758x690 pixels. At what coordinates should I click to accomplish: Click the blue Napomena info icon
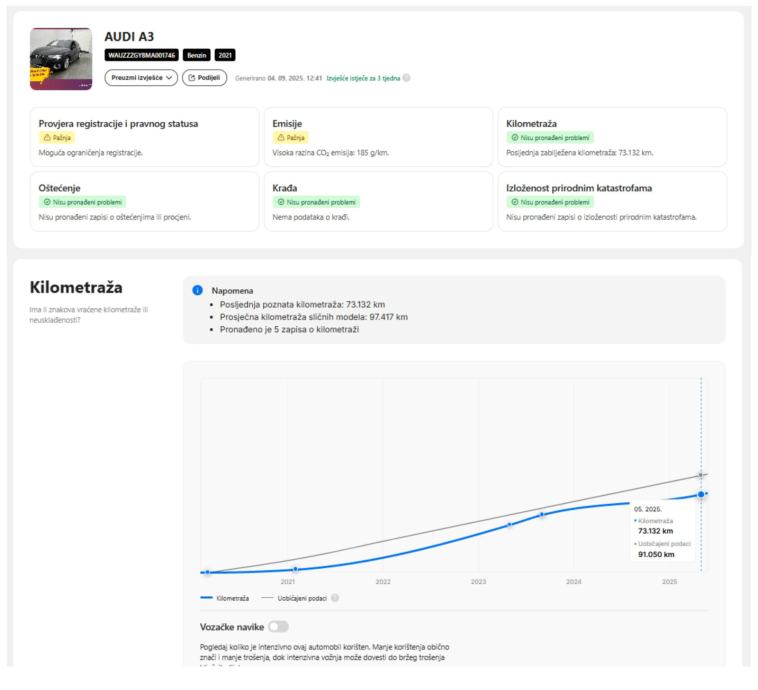(x=197, y=290)
